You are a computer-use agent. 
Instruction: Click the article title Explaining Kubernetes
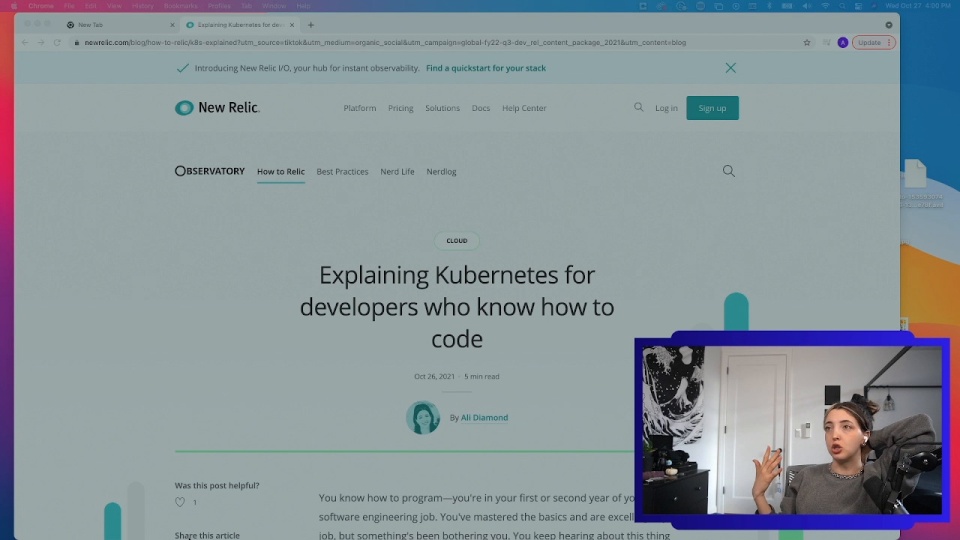[x=457, y=307]
